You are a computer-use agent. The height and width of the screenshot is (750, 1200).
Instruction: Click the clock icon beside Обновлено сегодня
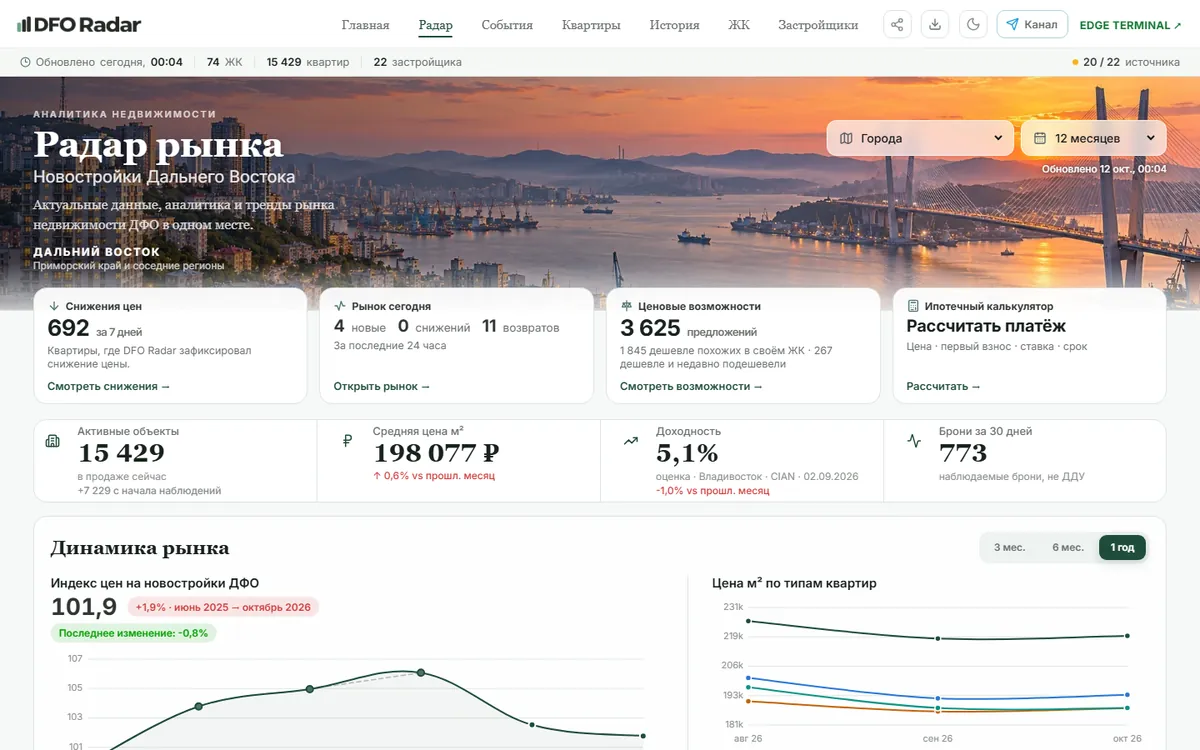(25, 62)
